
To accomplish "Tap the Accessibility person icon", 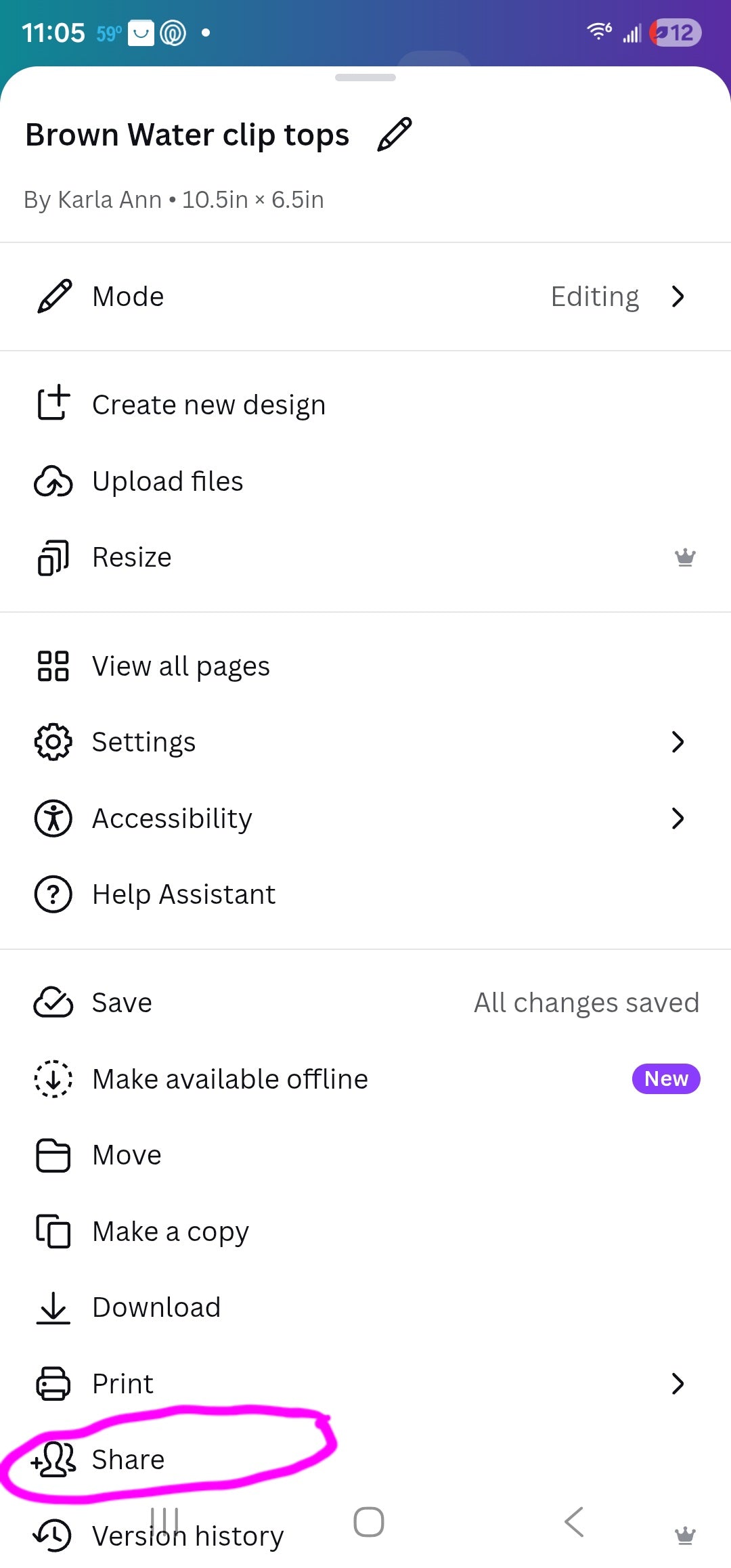I will click(53, 818).
